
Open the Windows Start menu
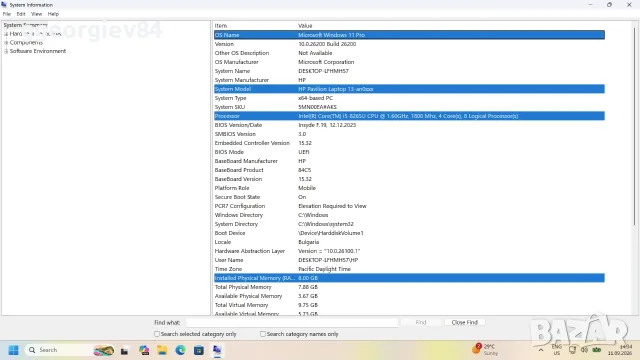[13, 350]
